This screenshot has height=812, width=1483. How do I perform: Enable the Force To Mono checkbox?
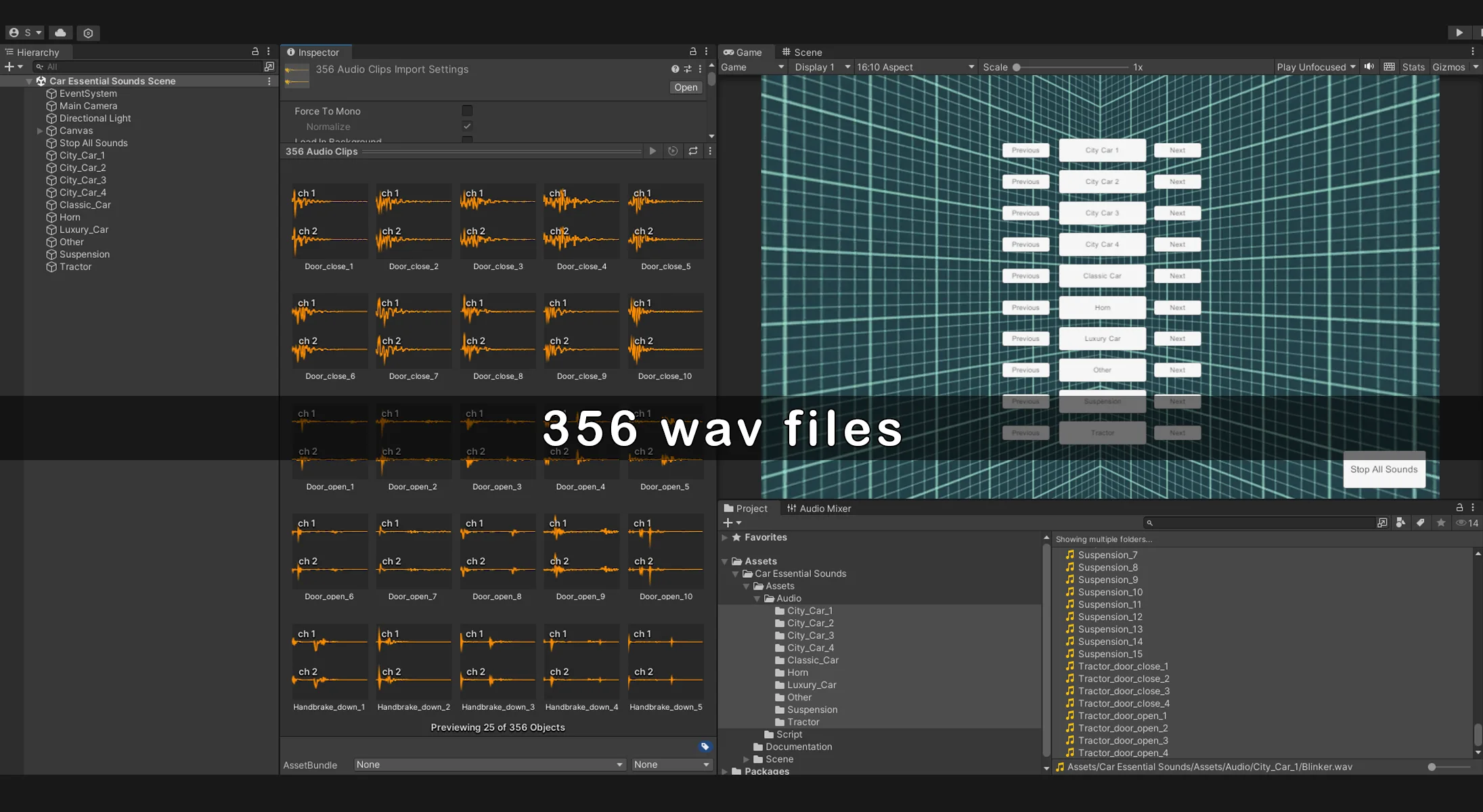pyautogui.click(x=467, y=111)
